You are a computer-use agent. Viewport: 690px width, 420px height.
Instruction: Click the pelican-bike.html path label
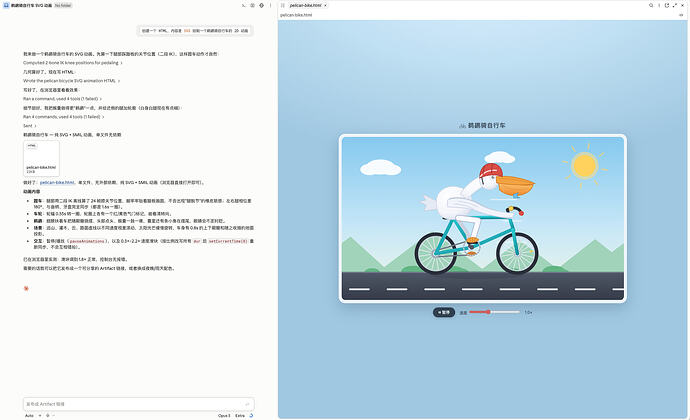click(296, 15)
